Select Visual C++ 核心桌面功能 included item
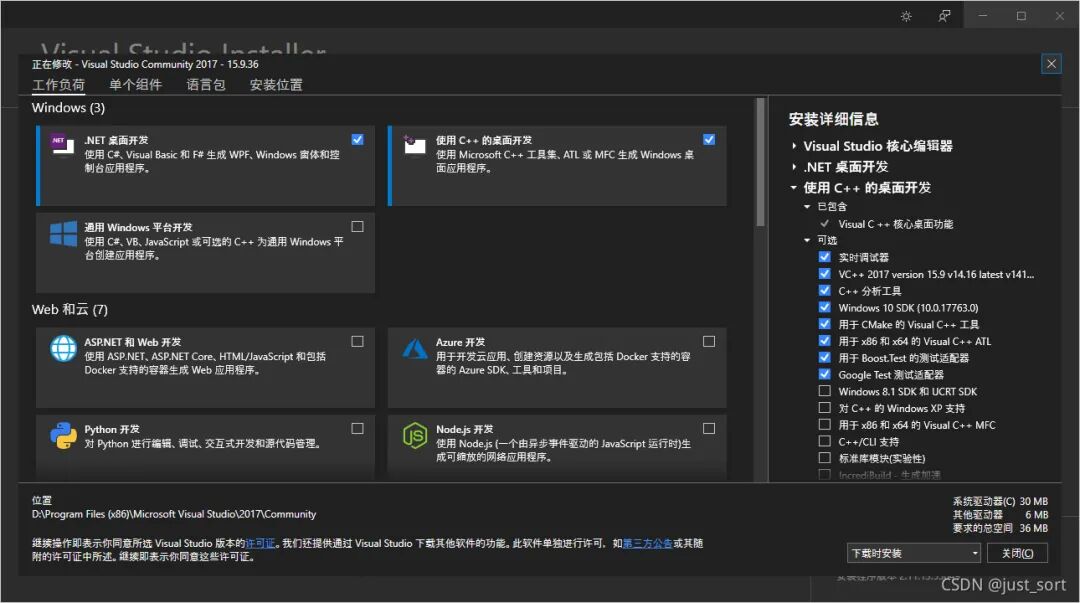 pos(895,224)
